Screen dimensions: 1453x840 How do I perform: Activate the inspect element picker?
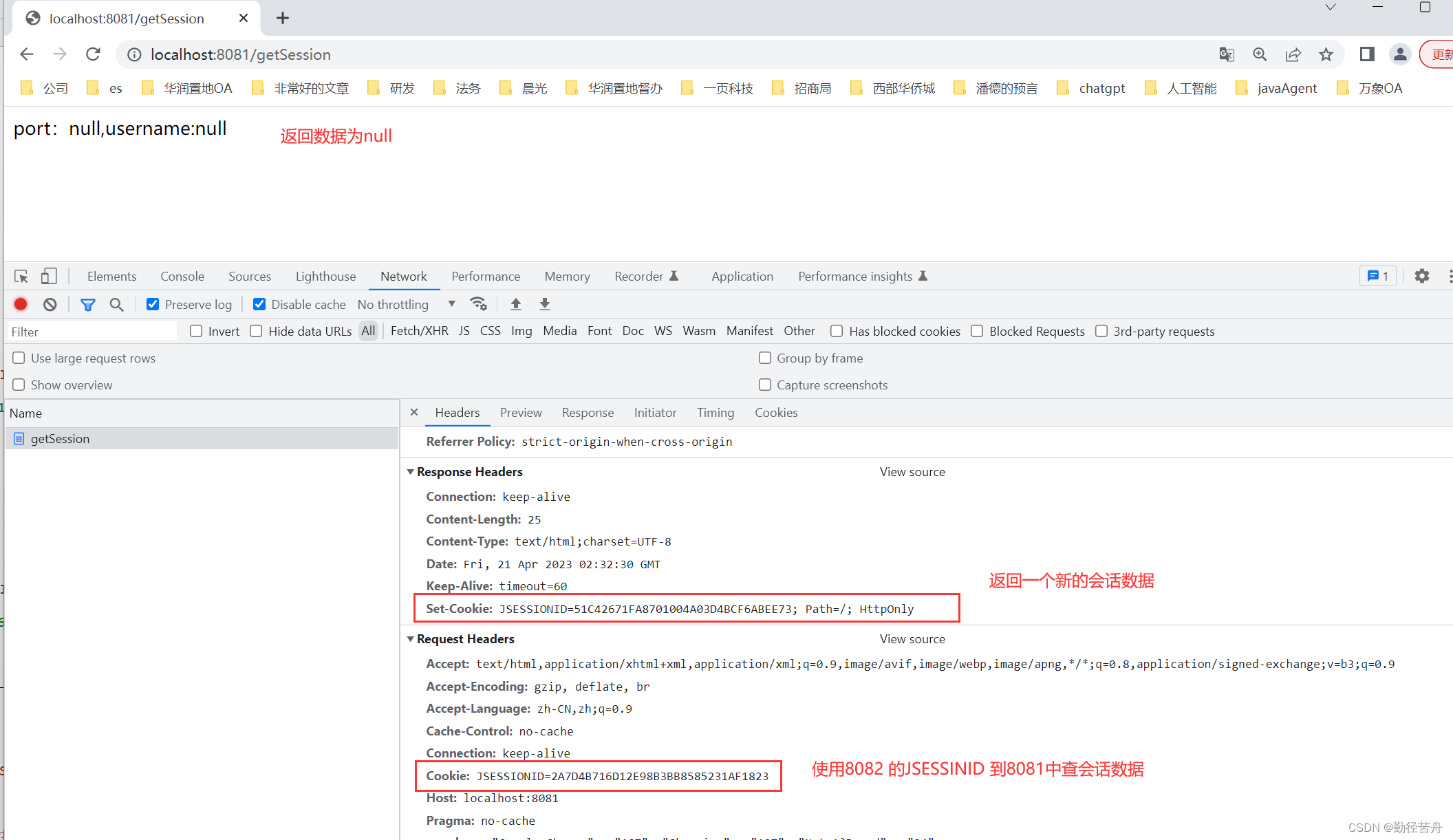21,277
